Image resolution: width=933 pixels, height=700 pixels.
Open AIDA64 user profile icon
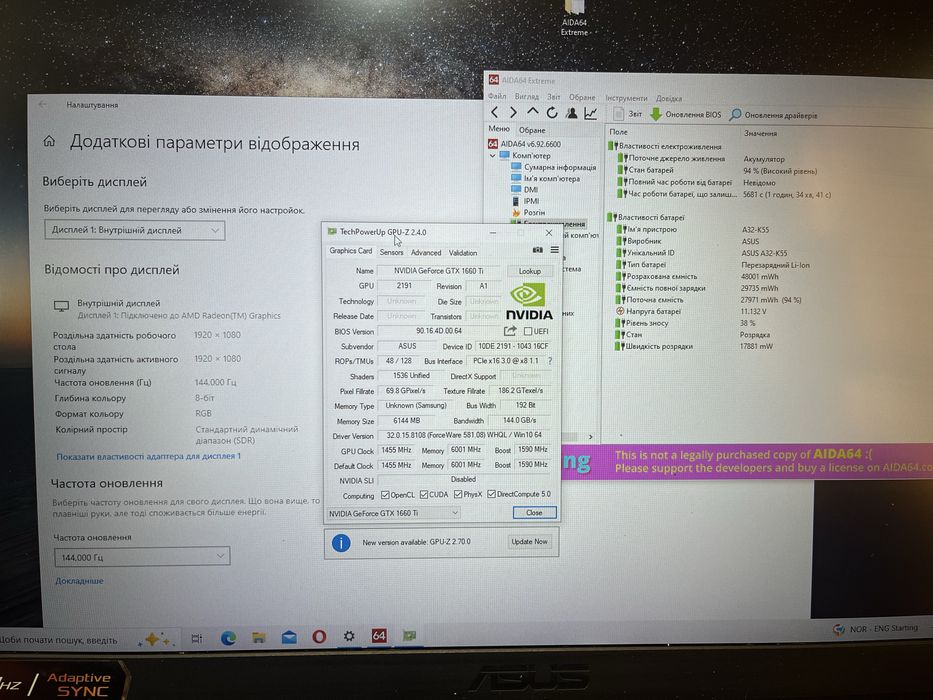tap(571, 112)
